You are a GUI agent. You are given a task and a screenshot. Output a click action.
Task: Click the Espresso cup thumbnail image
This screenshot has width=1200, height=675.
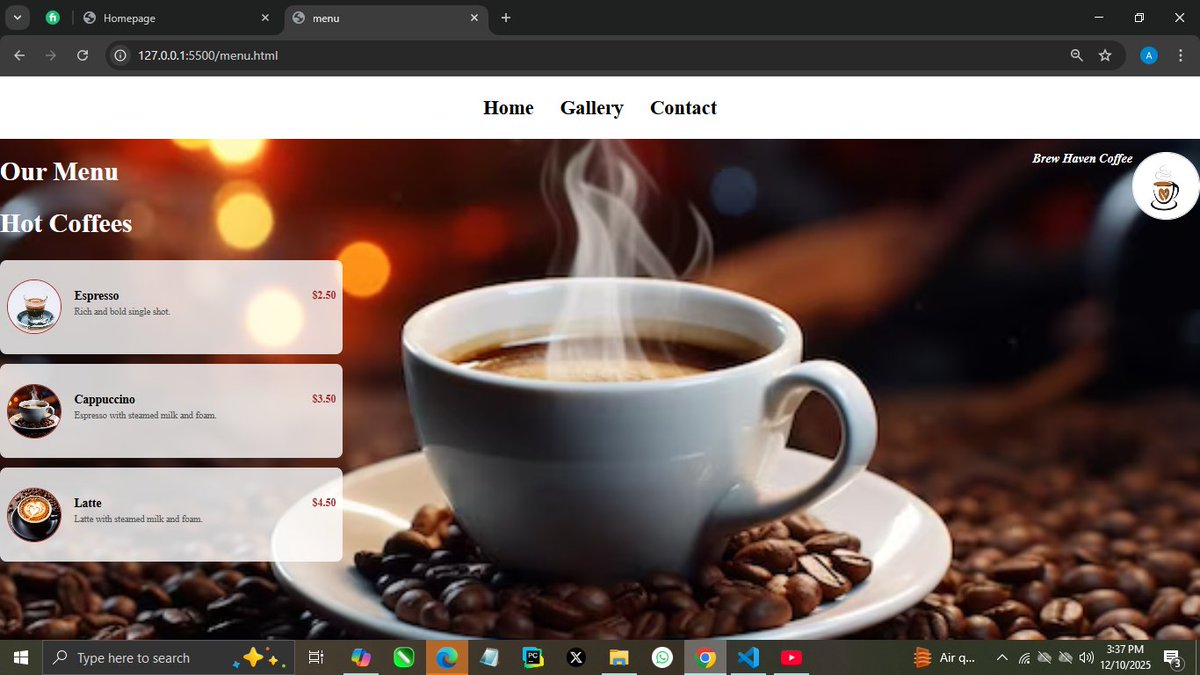[34, 307]
